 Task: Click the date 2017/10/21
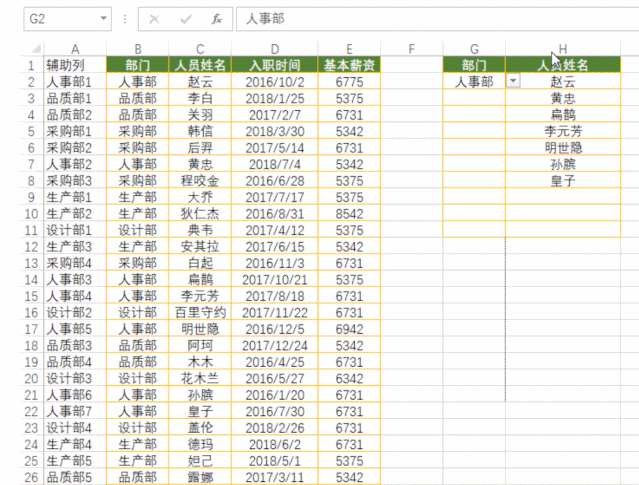tap(275, 280)
